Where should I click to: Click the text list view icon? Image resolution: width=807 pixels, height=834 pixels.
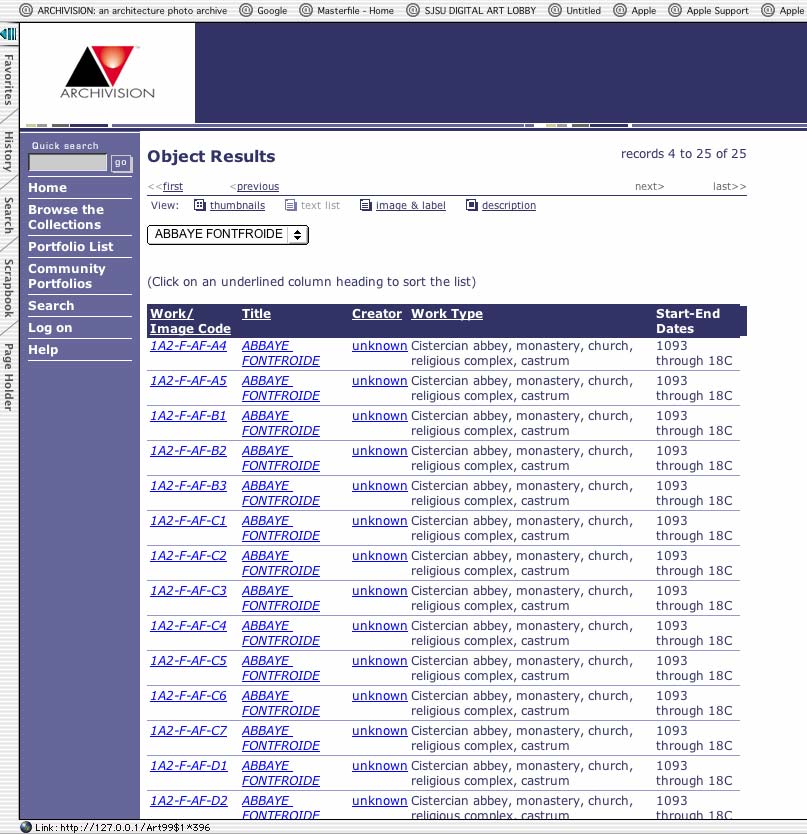(290, 205)
